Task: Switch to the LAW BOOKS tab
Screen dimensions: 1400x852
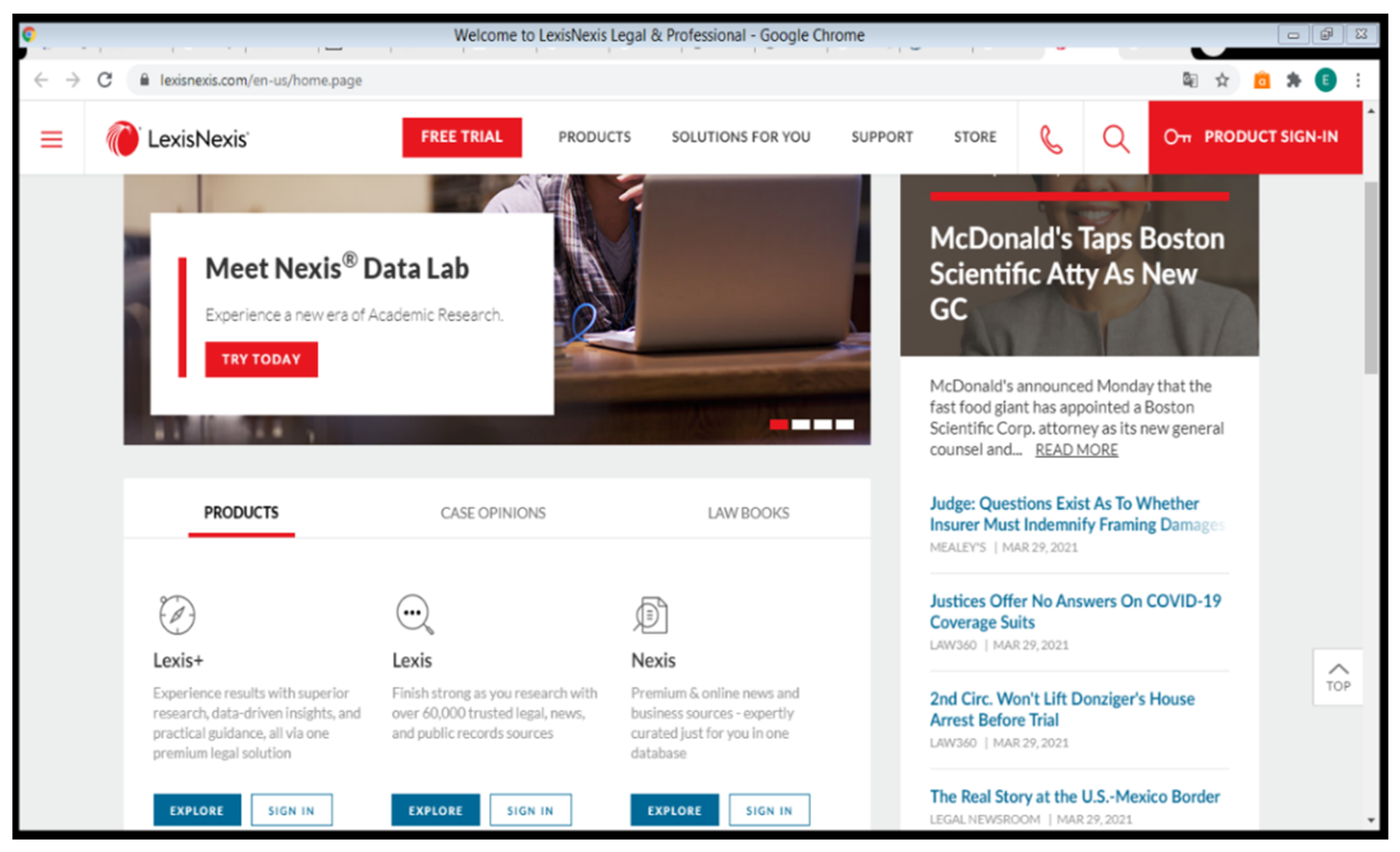Action: coord(748,513)
